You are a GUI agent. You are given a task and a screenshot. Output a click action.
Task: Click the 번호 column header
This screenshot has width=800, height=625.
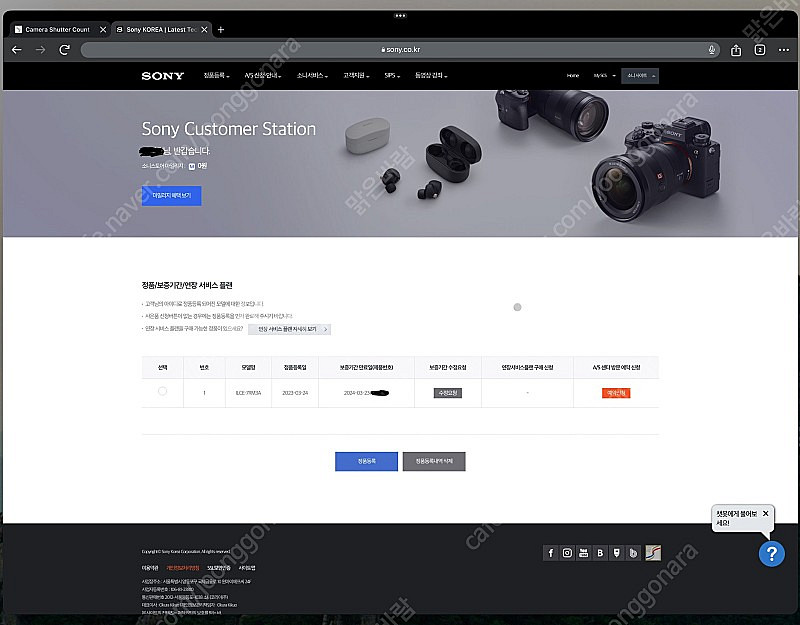pos(204,367)
